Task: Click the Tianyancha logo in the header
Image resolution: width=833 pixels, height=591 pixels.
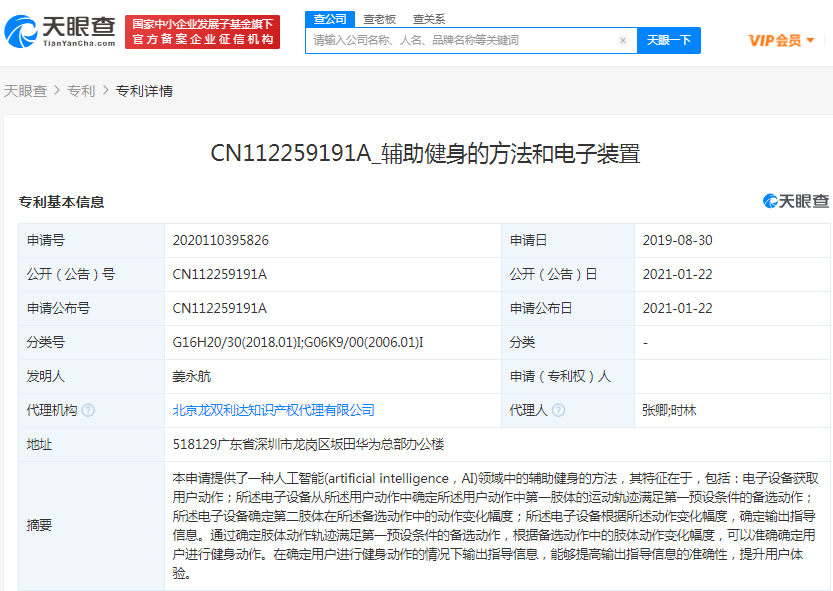Action: (x=60, y=32)
